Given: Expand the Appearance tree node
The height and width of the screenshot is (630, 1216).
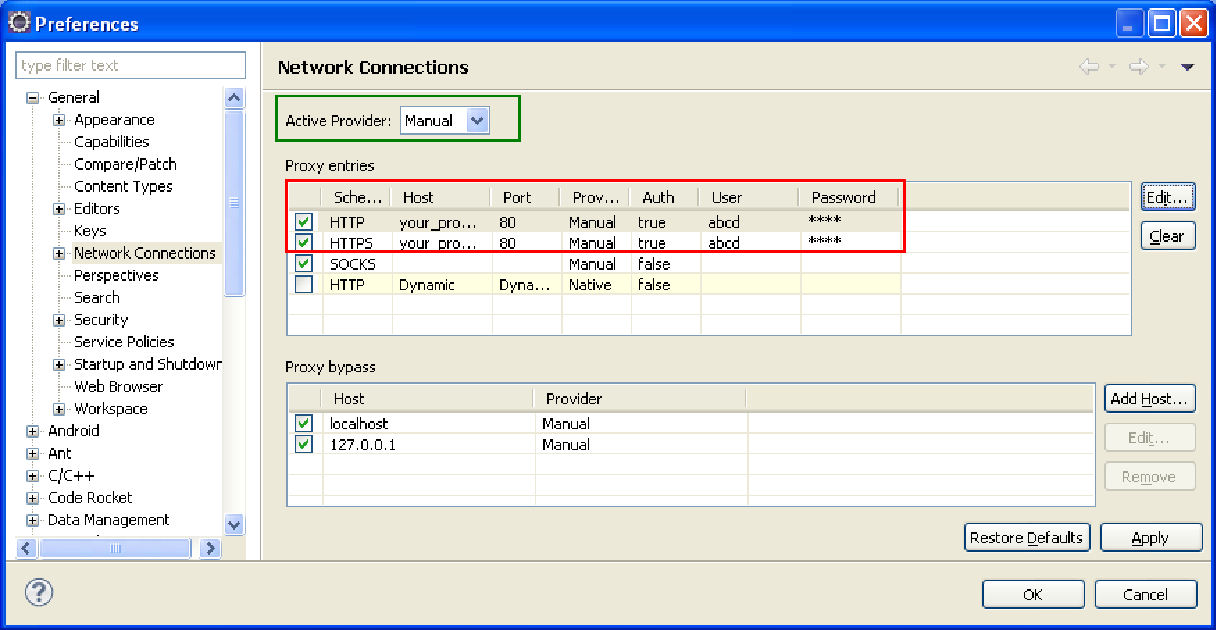Looking at the screenshot, I should (59, 120).
